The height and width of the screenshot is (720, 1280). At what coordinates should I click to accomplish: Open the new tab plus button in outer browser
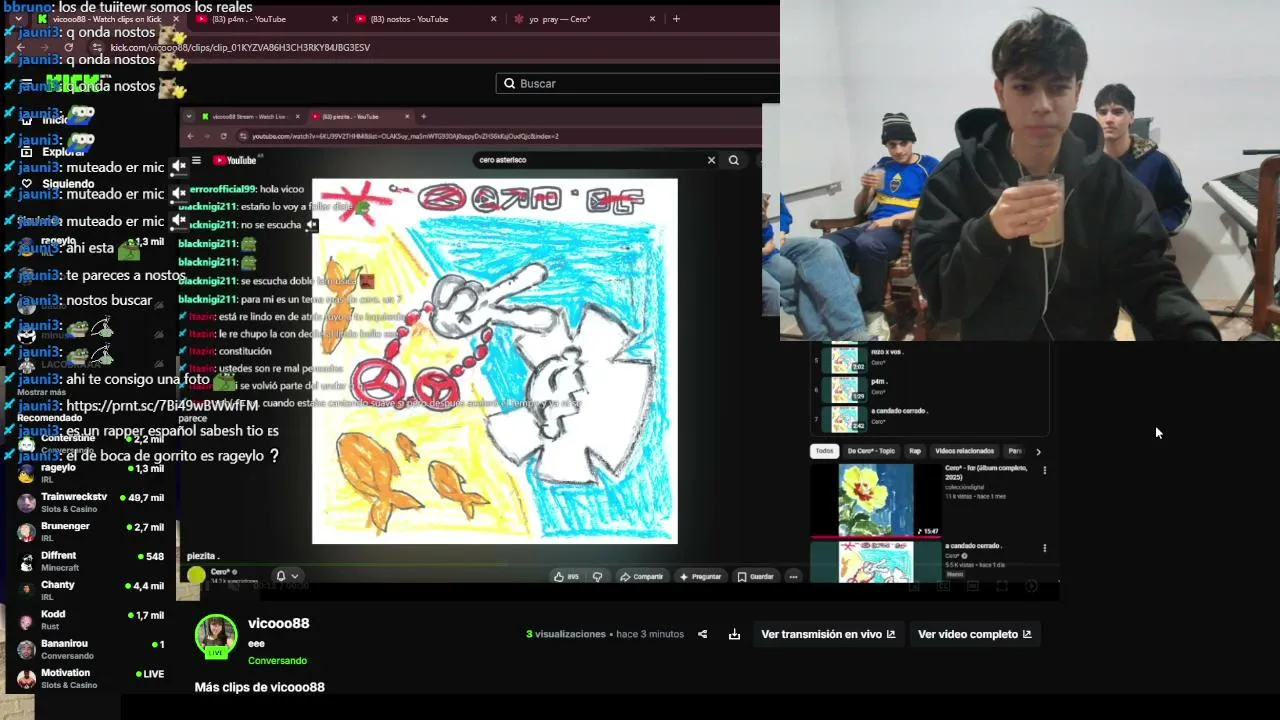pyautogui.click(x=676, y=18)
